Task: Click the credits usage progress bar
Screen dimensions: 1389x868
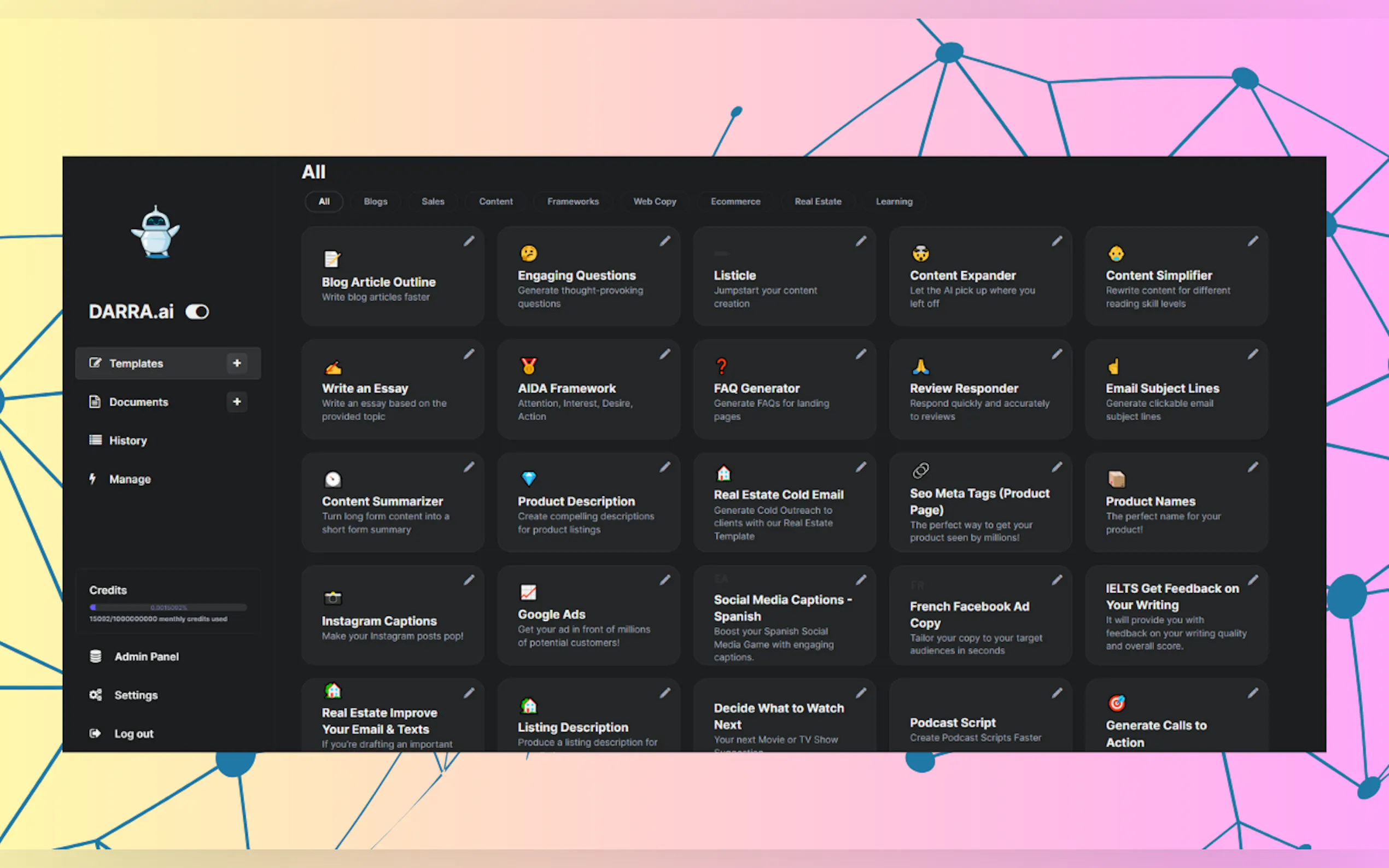Action: coord(168,607)
